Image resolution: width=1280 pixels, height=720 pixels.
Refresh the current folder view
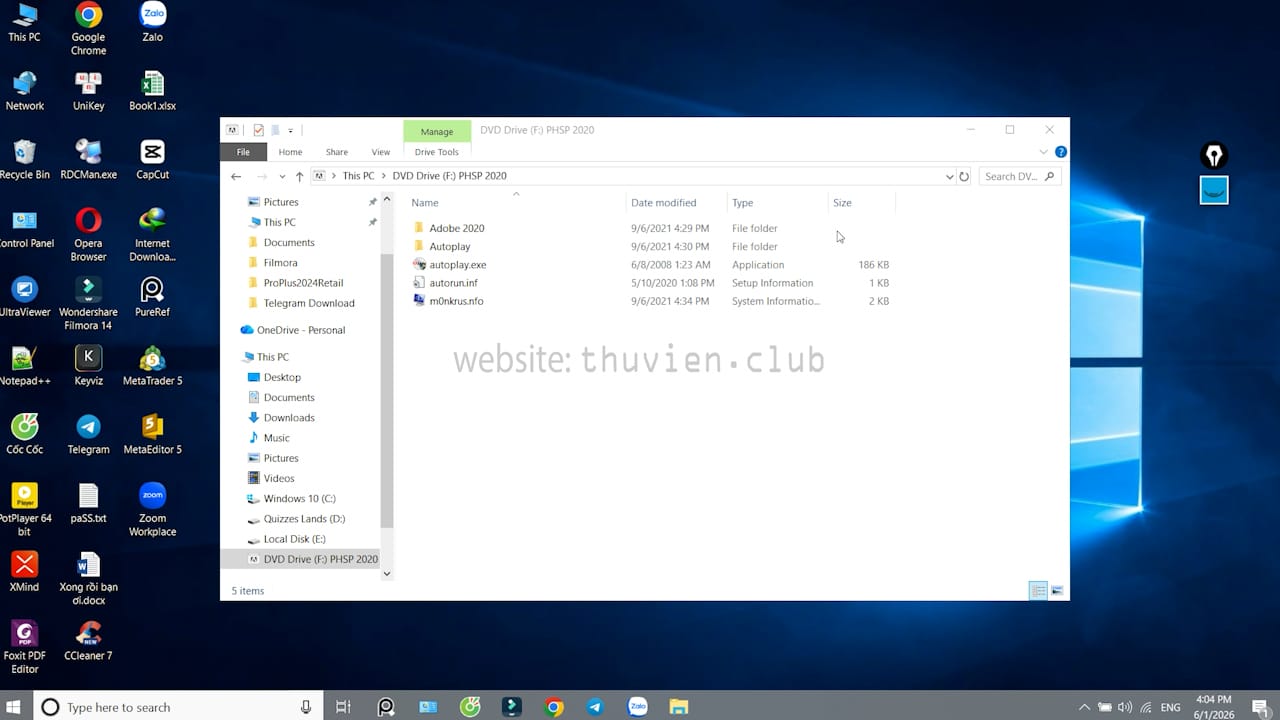[964, 176]
